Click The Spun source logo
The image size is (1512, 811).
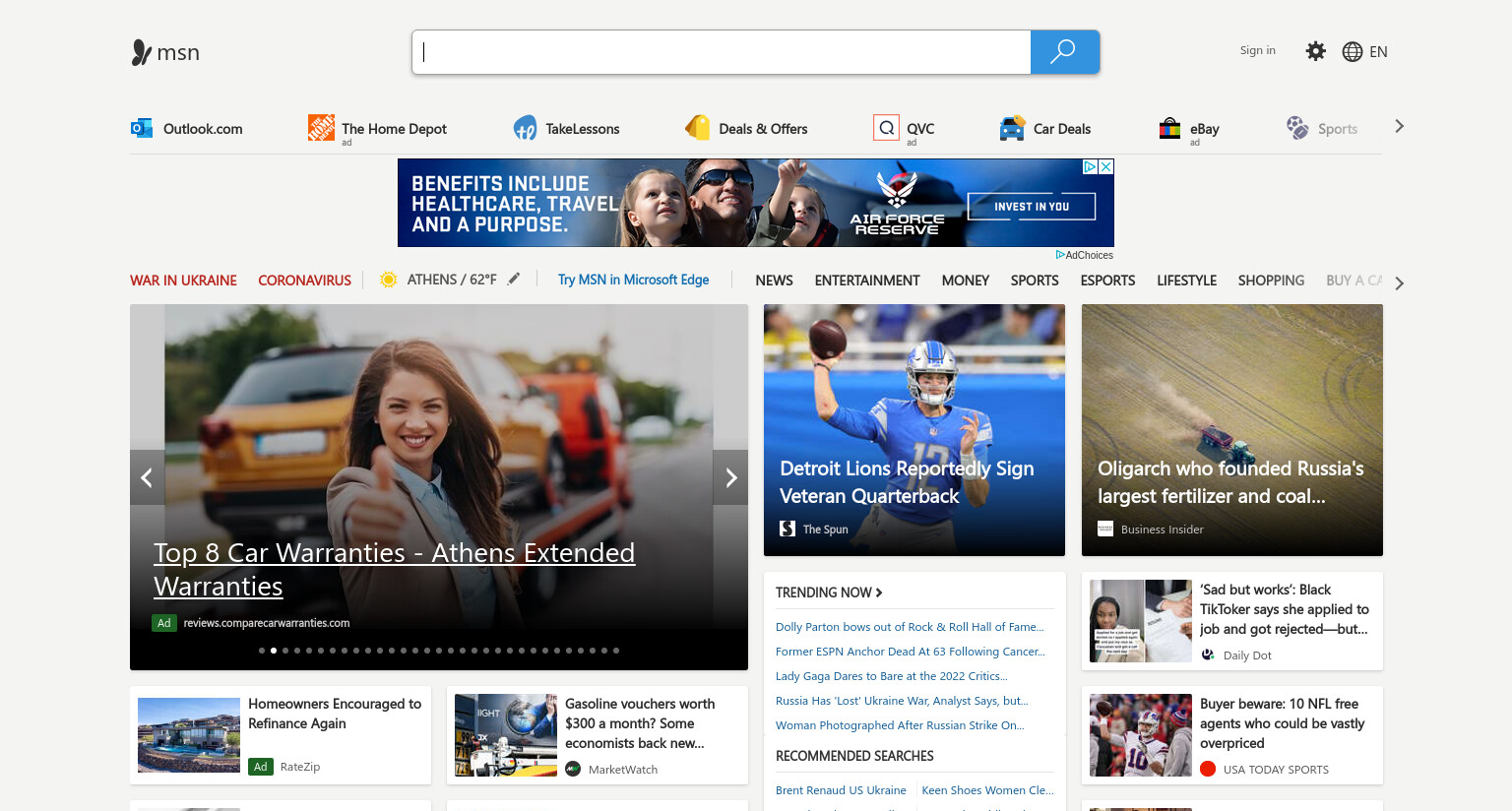(x=787, y=529)
